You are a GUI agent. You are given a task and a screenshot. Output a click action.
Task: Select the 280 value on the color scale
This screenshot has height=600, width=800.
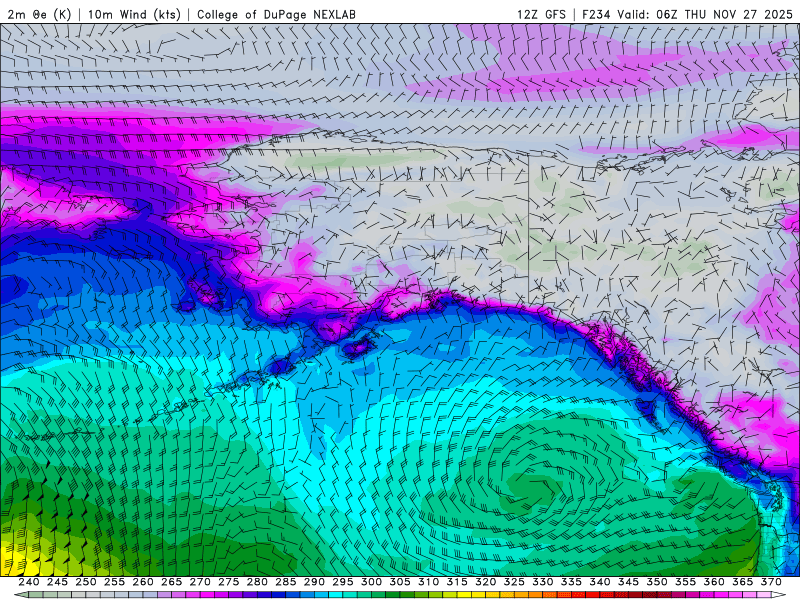point(257,582)
